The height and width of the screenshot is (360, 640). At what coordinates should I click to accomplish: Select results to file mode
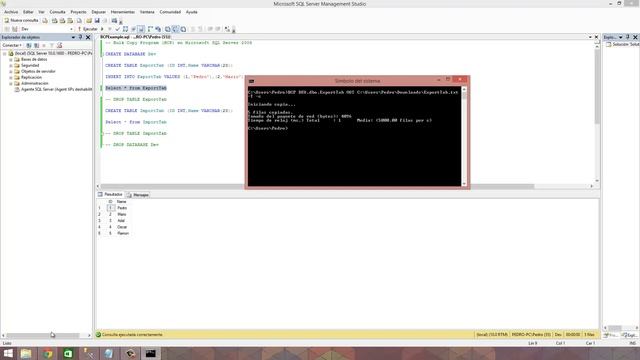click(183, 29)
